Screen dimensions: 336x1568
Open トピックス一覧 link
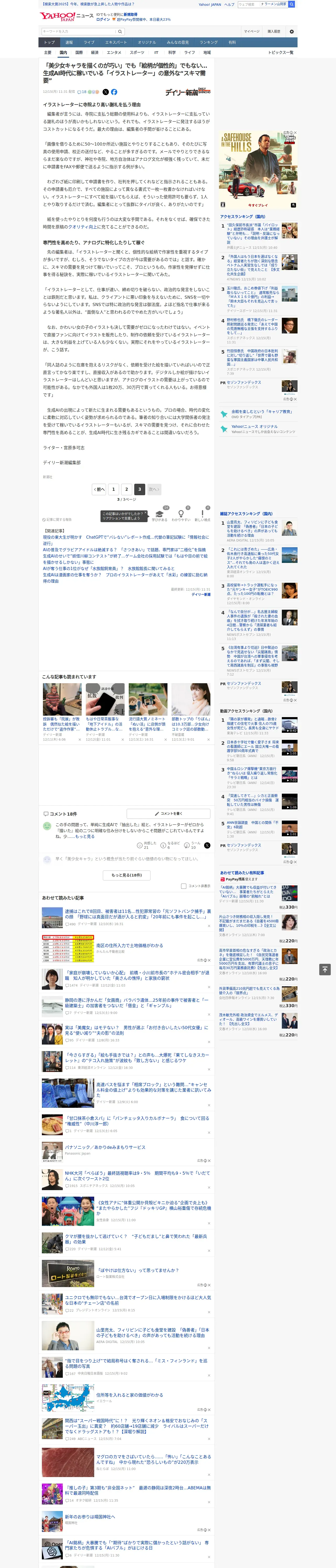point(281,52)
